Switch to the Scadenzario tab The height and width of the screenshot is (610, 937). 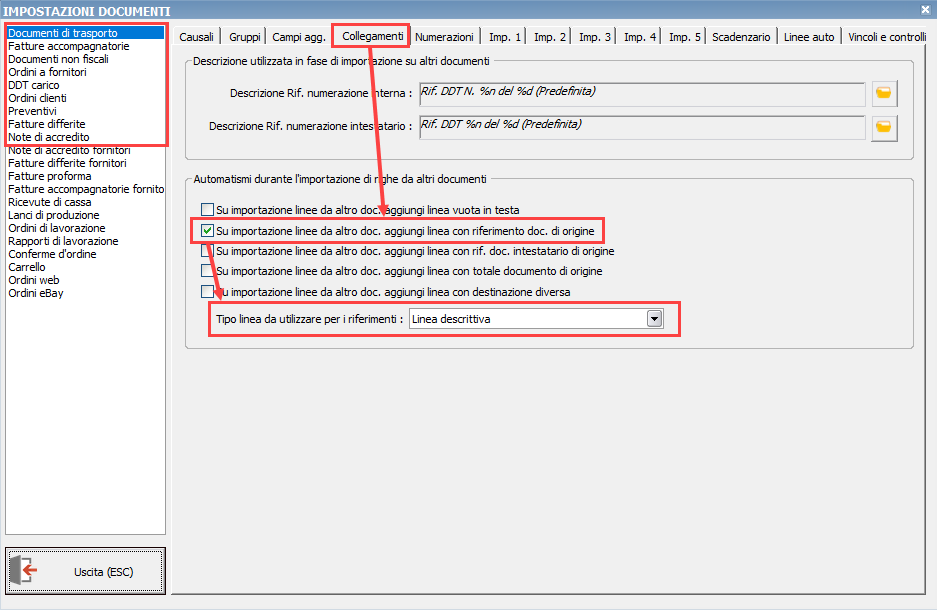(x=741, y=37)
